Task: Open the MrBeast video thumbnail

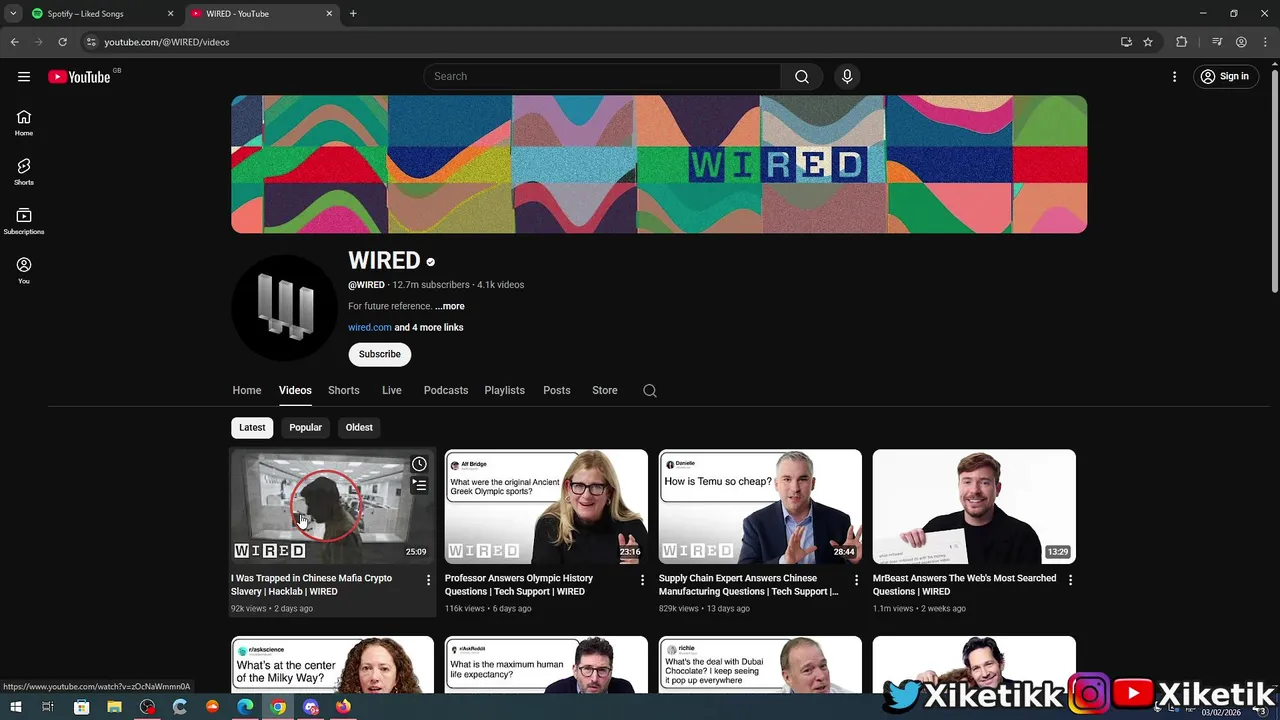Action: coord(974,507)
